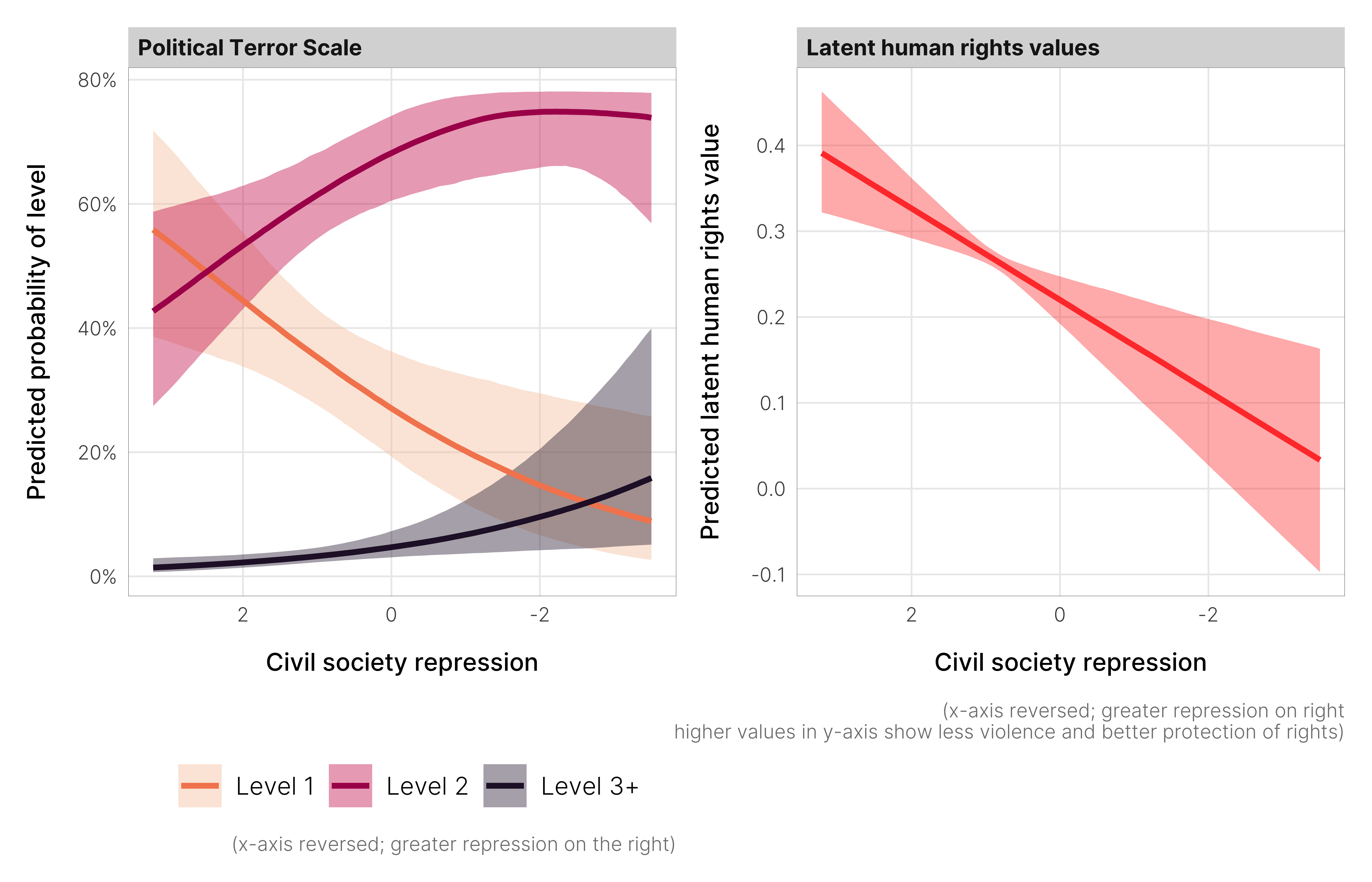
Task: Click the caption ending "repression on the right)"
Action: tap(453, 844)
